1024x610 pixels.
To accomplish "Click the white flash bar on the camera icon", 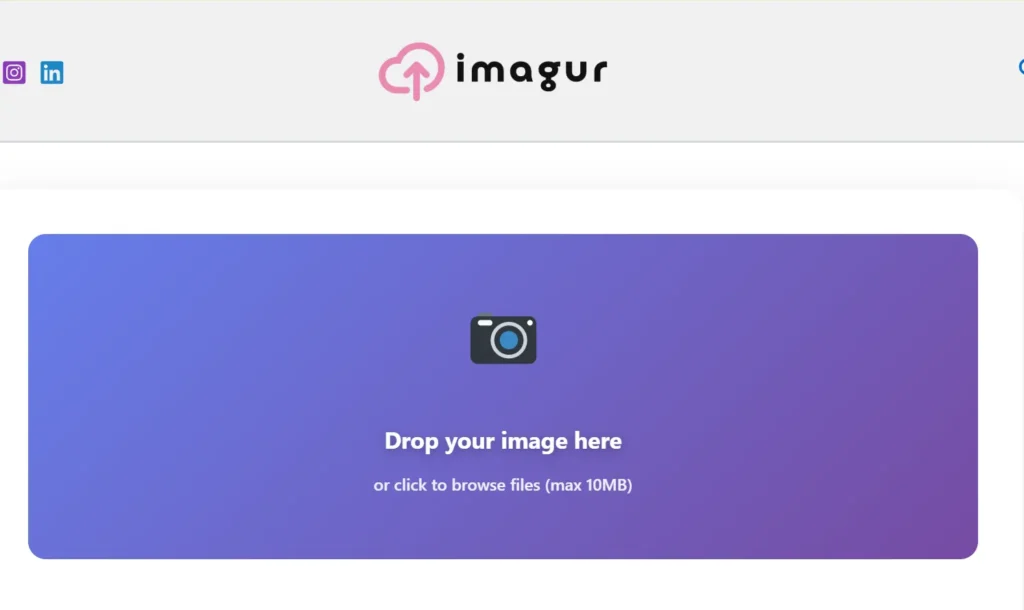I will [x=485, y=323].
